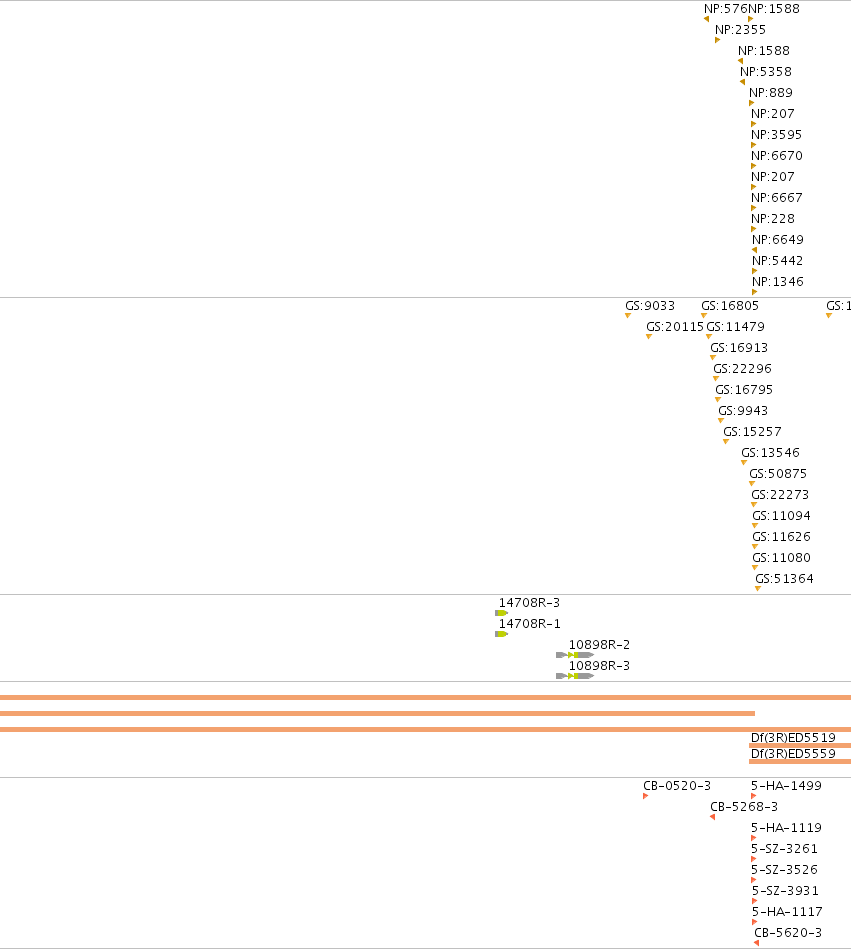Select the GS:11094 insertion triangle

click(x=755, y=526)
